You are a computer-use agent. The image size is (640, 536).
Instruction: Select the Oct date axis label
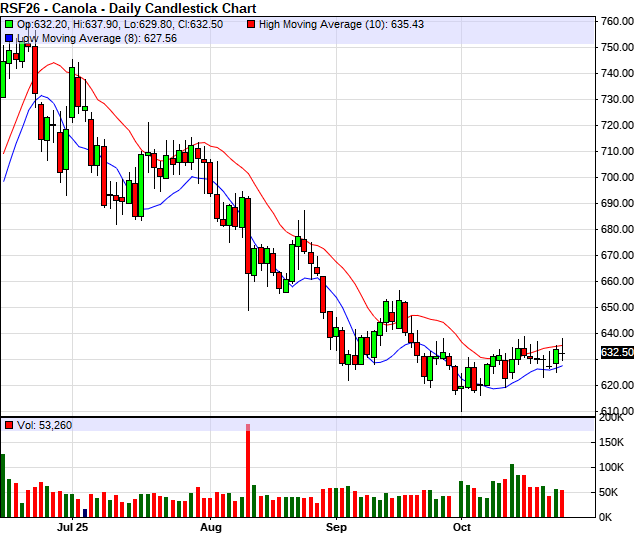point(461,525)
